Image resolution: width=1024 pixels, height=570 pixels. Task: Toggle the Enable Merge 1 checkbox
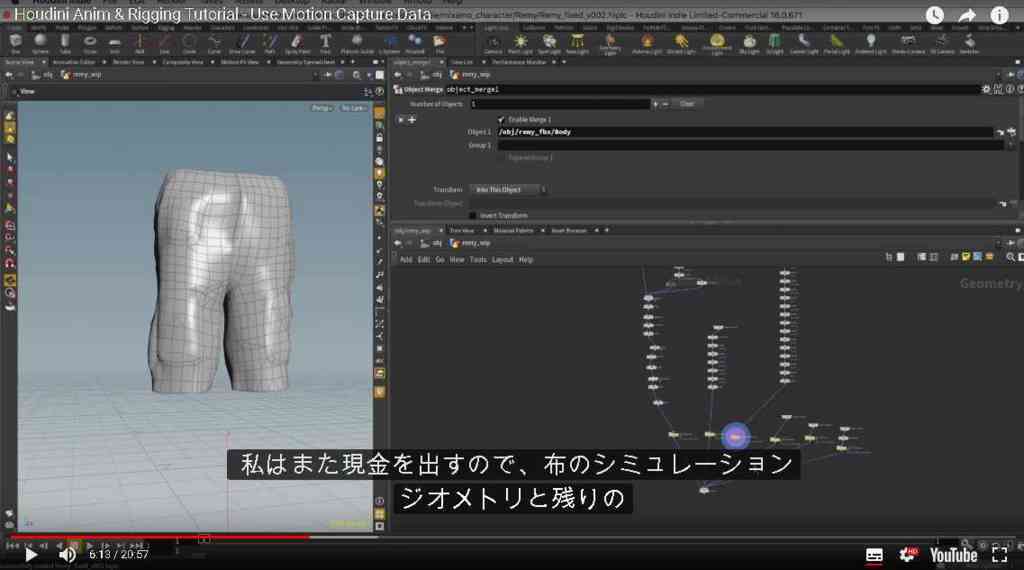pos(501,119)
